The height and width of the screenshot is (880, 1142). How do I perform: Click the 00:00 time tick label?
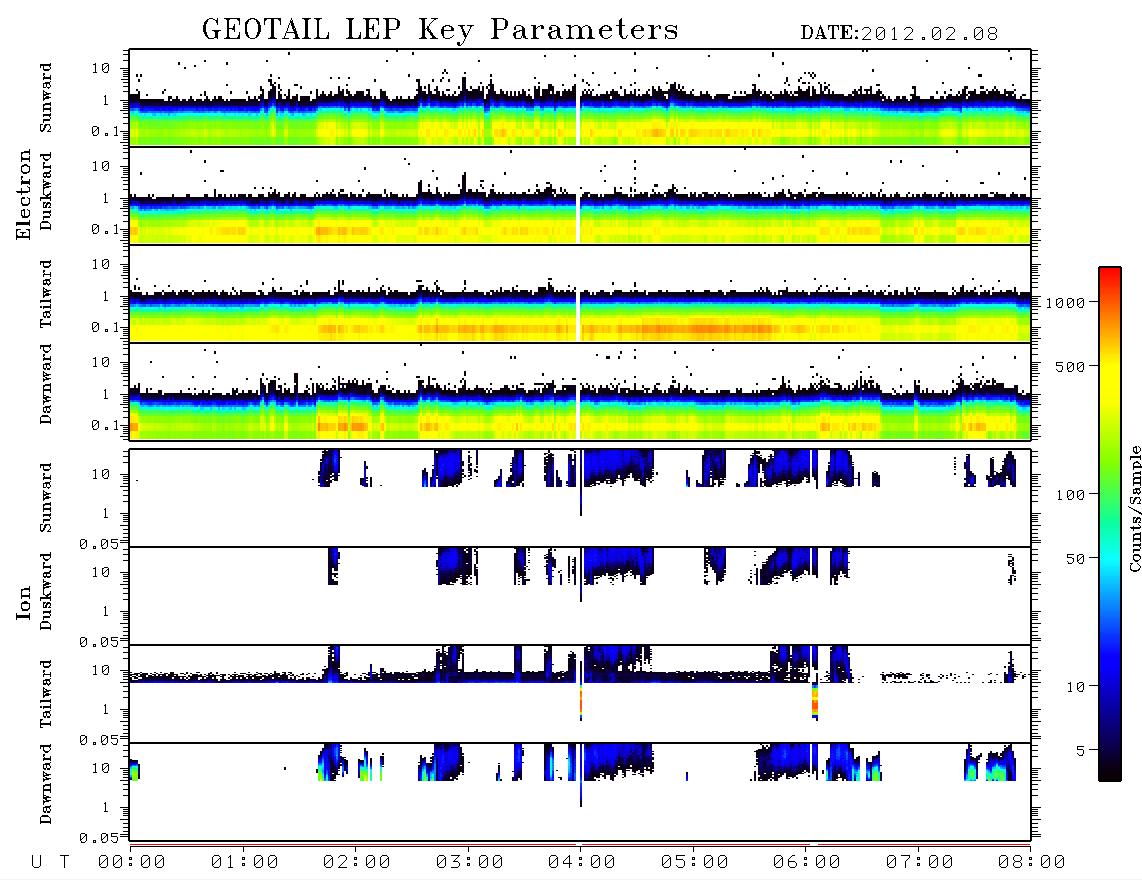(x=132, y=863)
